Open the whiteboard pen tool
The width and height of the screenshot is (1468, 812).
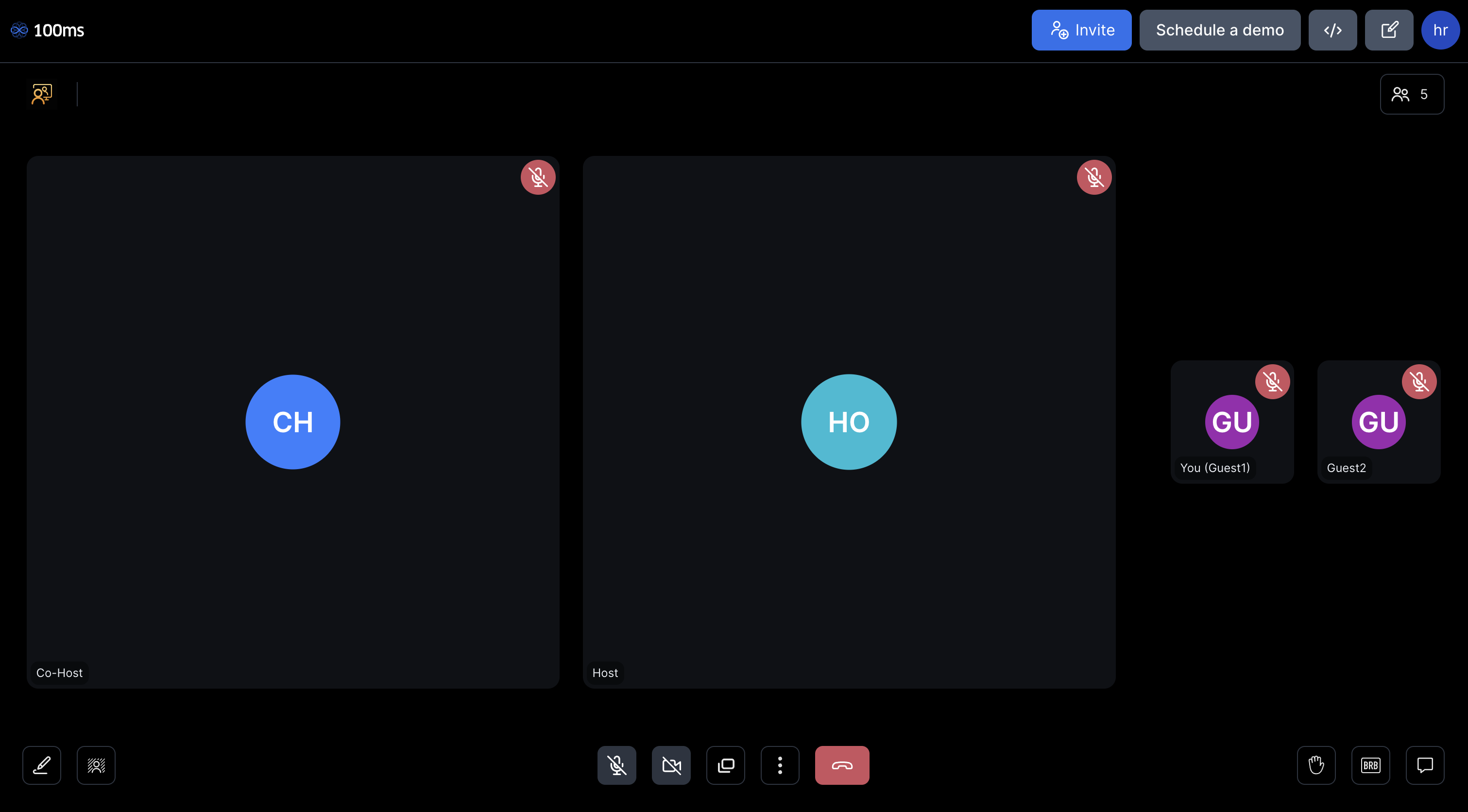click(x=42, y=765)
